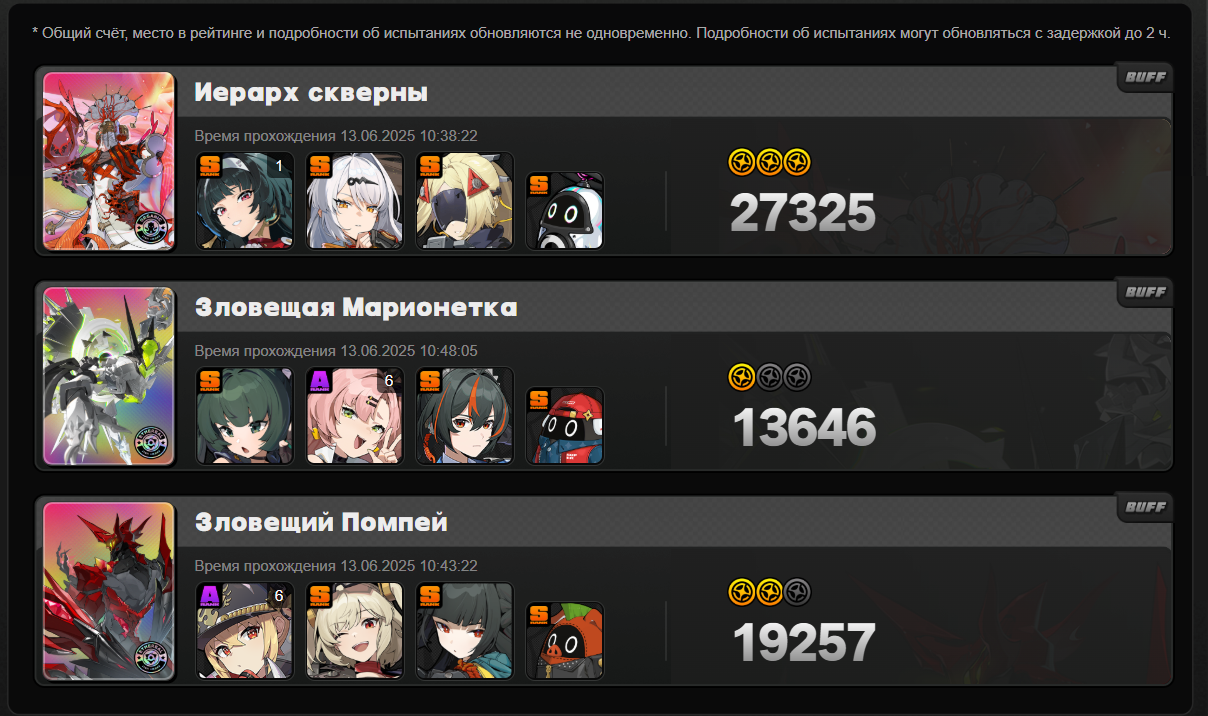Open the BUFF tag on Иерарх скверны
This screenshot has width=1208, height=716.
[1145, 77]
